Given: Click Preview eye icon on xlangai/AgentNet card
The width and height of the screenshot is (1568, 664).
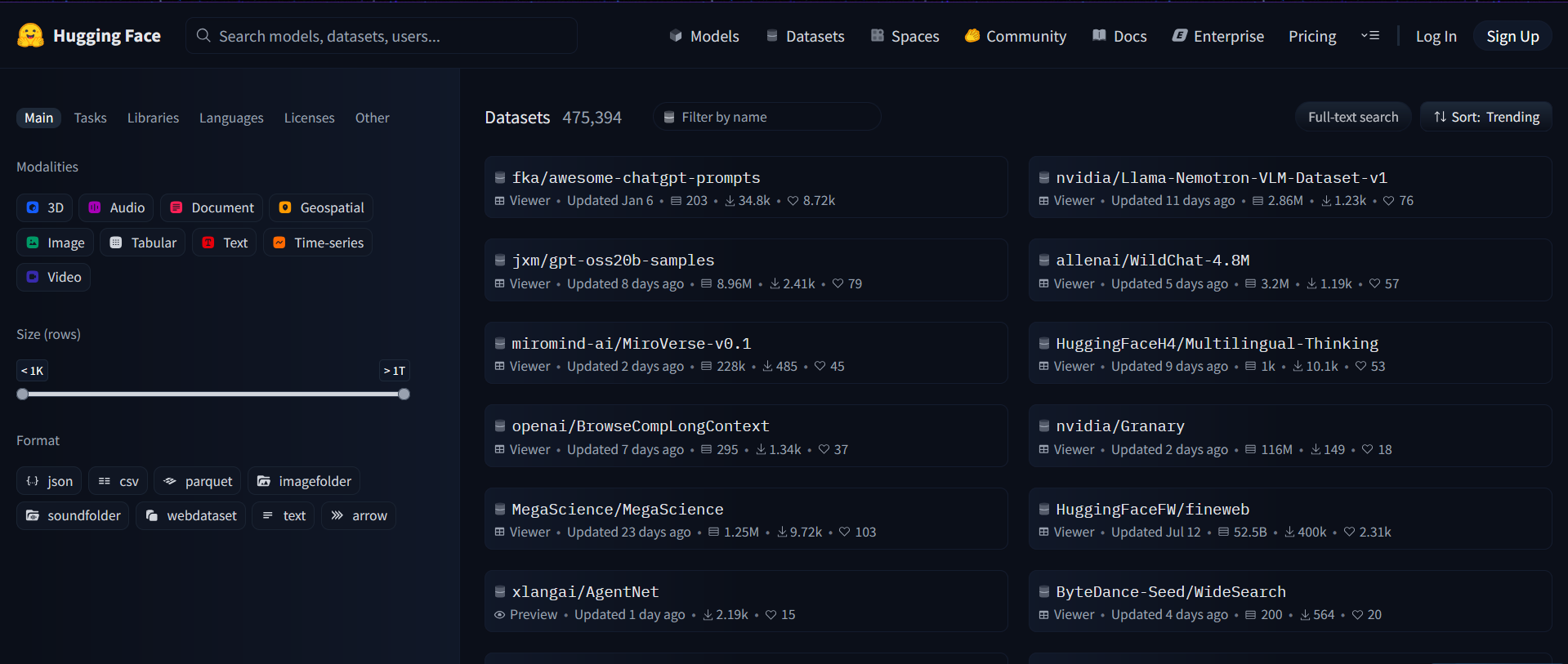Looking at the screenshot, I should [x=499, y=614].
